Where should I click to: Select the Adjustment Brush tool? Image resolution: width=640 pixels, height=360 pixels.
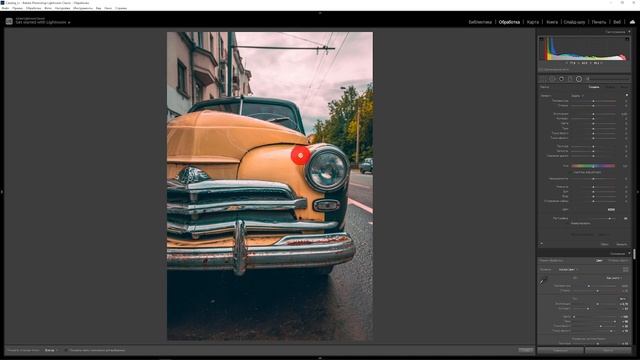tap(588, 79)
